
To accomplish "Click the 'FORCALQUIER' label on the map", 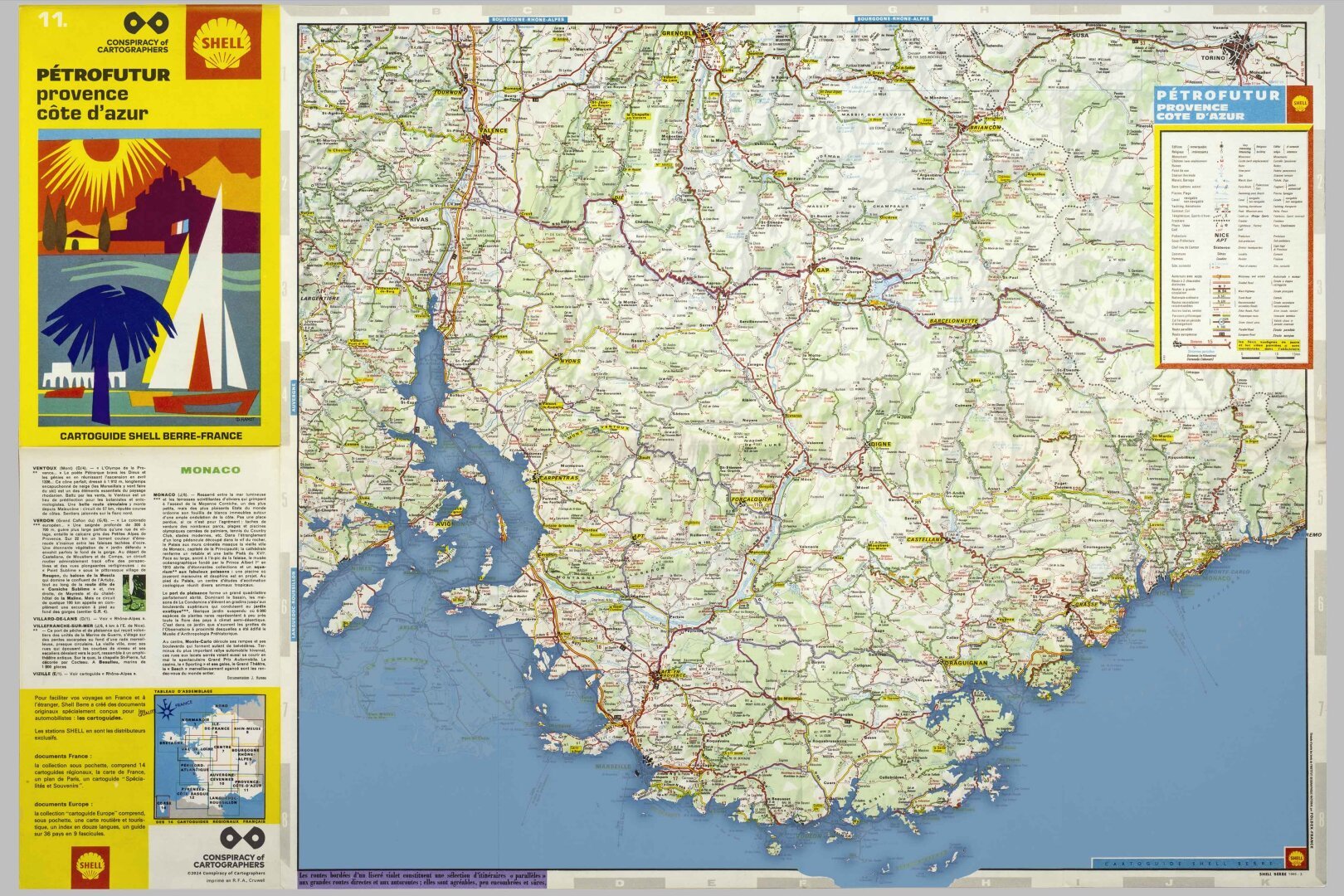I will coord(752,500).
